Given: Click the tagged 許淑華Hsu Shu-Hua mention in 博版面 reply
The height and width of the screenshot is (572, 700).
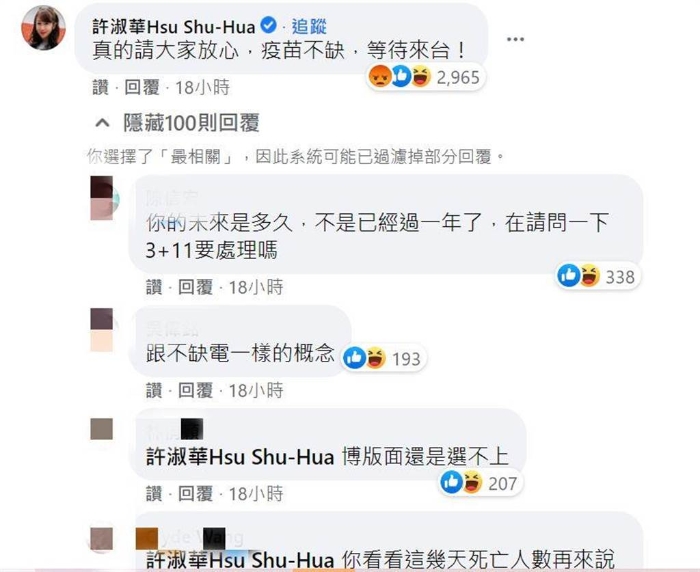Looking at the screenshot, I should (x=240, y=457).
